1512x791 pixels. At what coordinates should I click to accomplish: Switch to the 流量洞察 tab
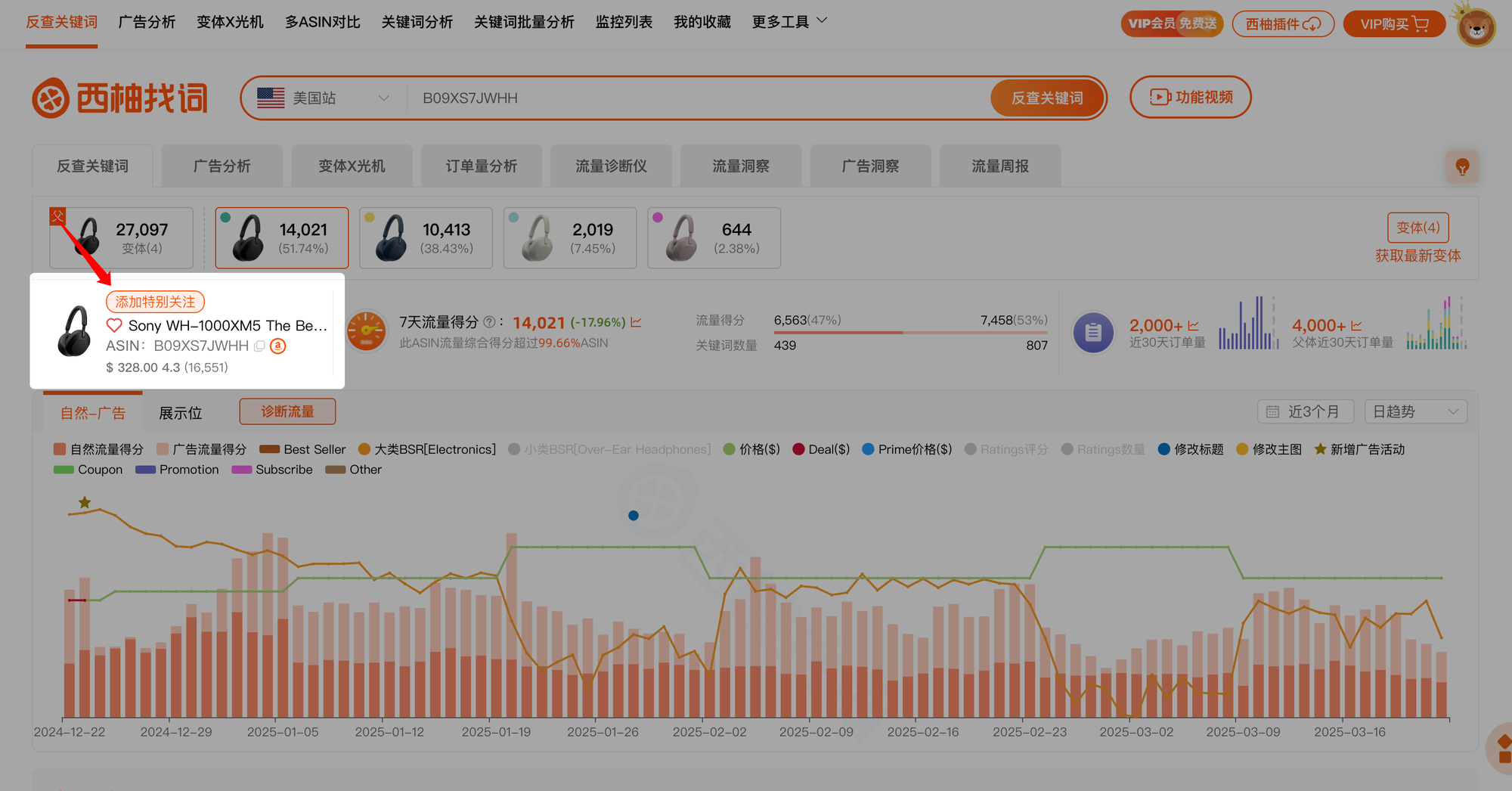pyautogui.click(x=741, y=166)
